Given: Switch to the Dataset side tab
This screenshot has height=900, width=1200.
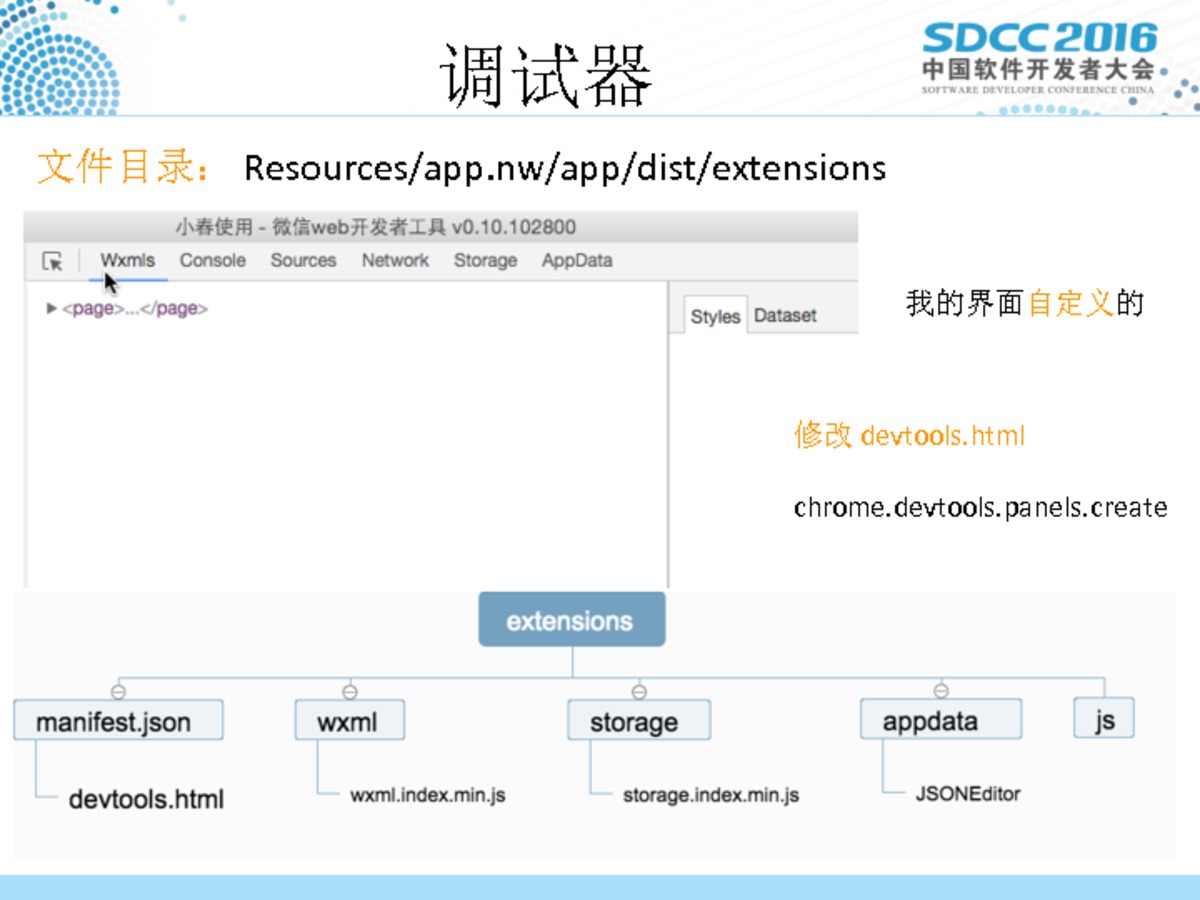Looking at the screenshot, I should coord(785,316).
